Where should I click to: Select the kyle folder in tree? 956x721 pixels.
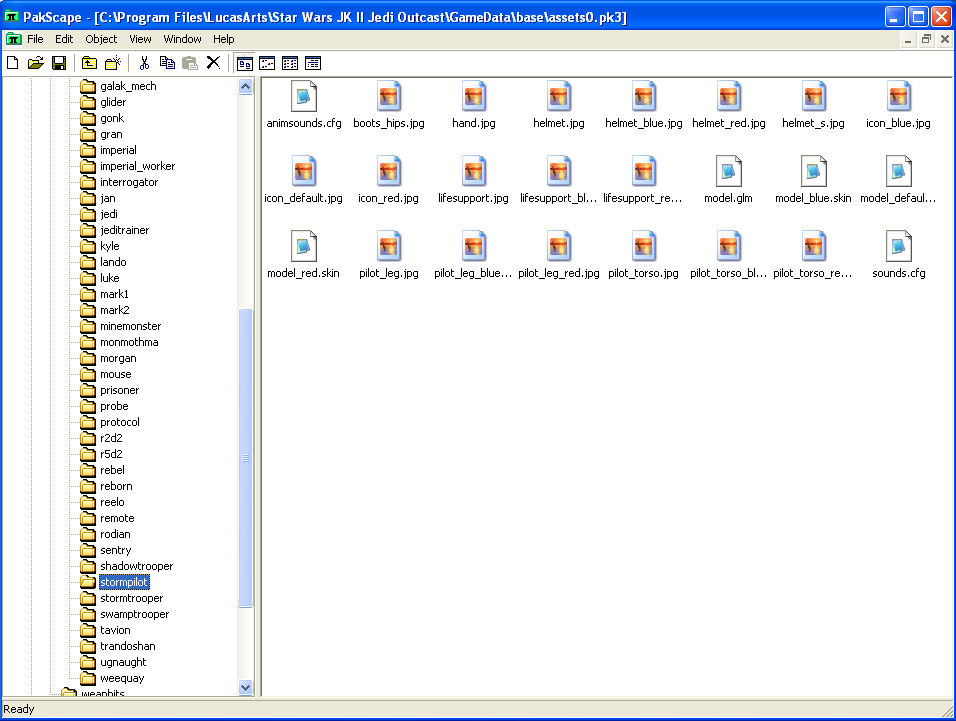(110, 246)
